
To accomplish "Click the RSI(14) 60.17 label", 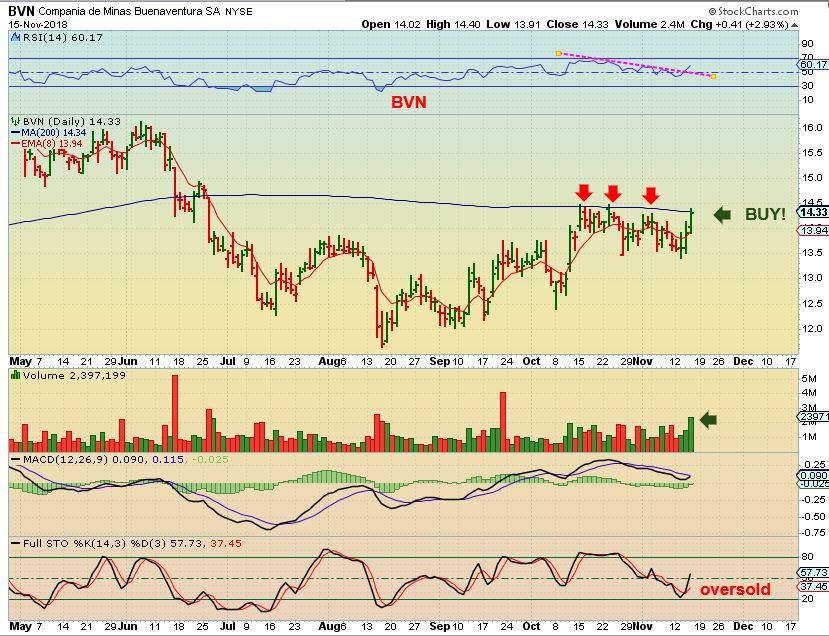I will [62, 38].
